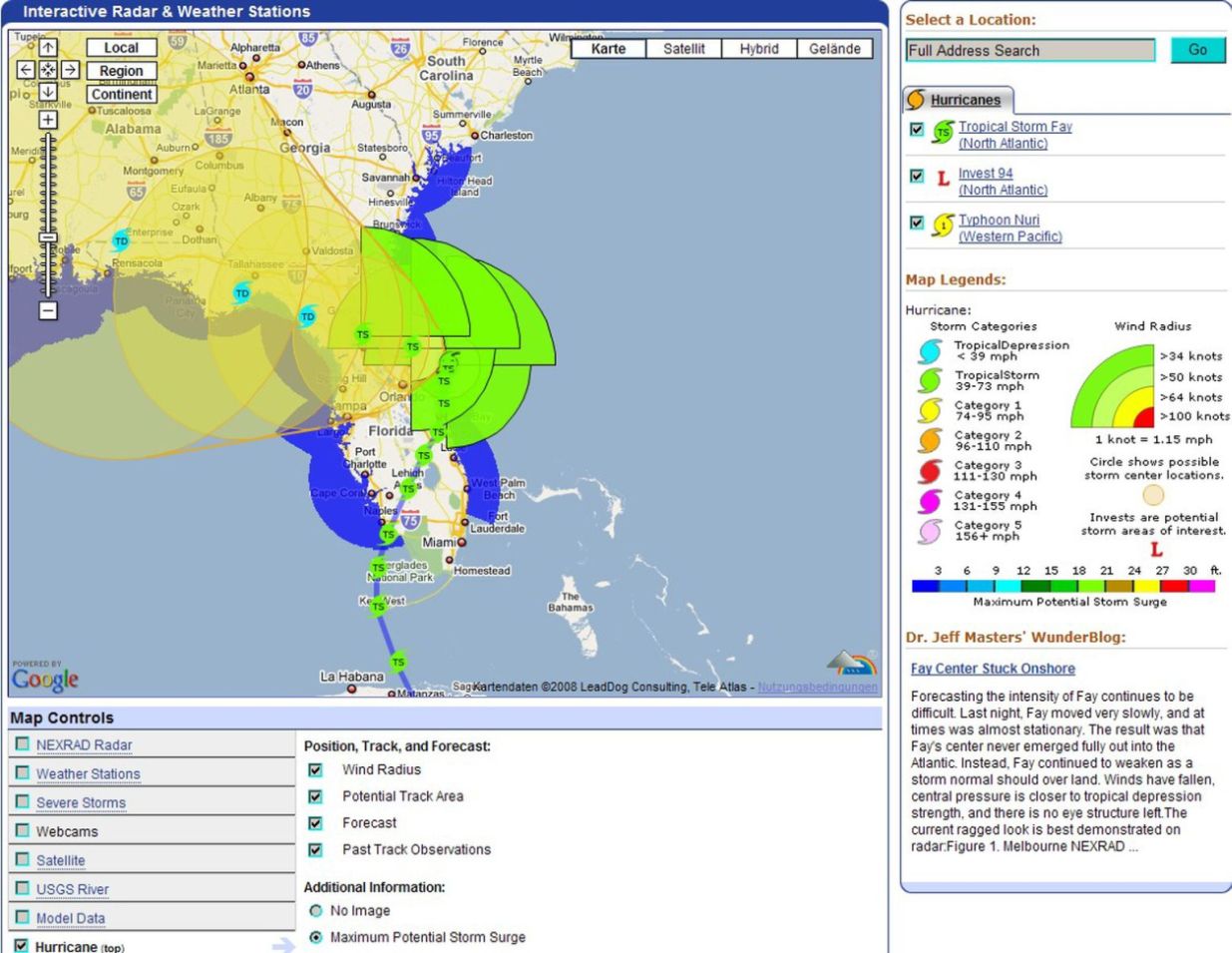Uncheck the Hurricane (top) layer checkbox
The height and width of the screenshot is (953, 1232).
21,945
